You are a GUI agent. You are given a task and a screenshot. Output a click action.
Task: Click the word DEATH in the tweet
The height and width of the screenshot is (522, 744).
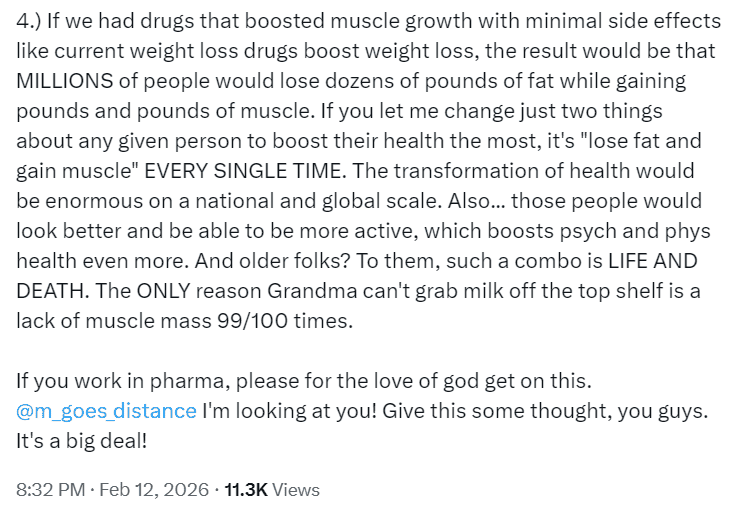coord(53,291)
